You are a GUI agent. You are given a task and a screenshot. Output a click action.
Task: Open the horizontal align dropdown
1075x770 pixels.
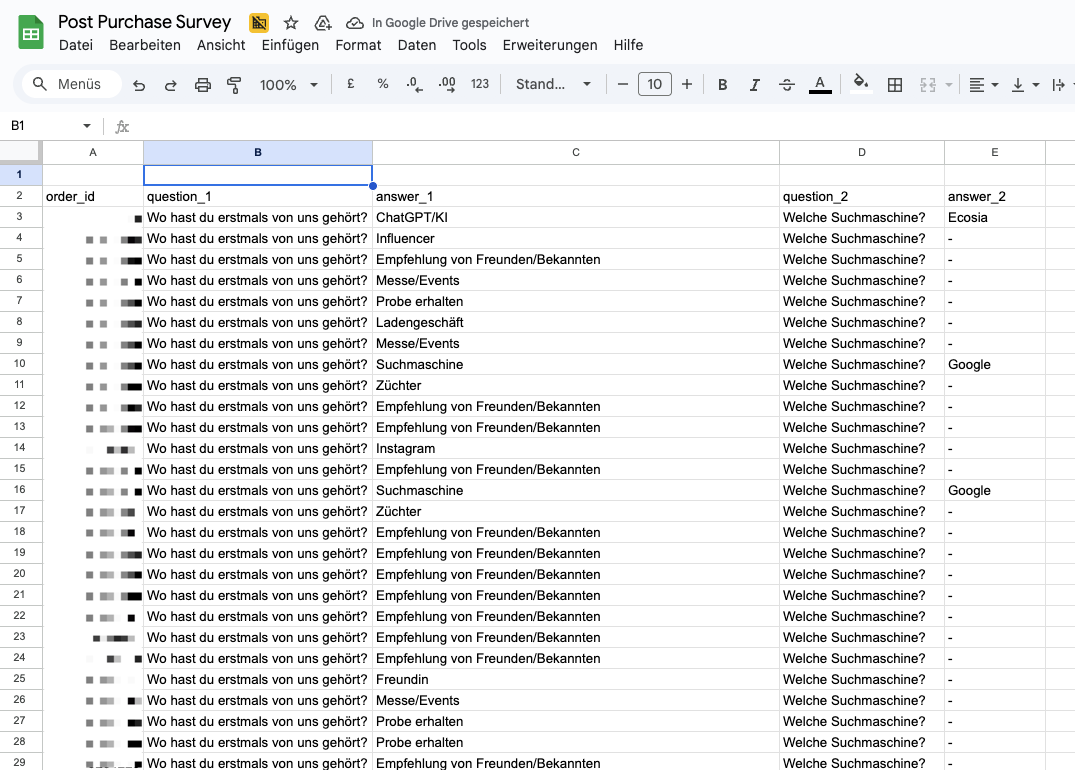point(984,85)
